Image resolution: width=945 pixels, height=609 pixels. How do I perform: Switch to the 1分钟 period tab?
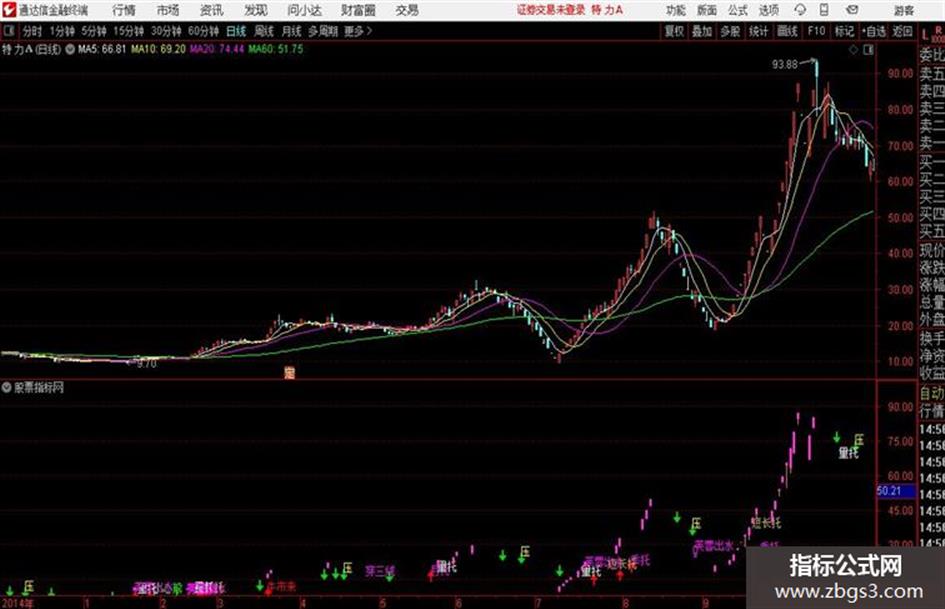click(62, 31)
